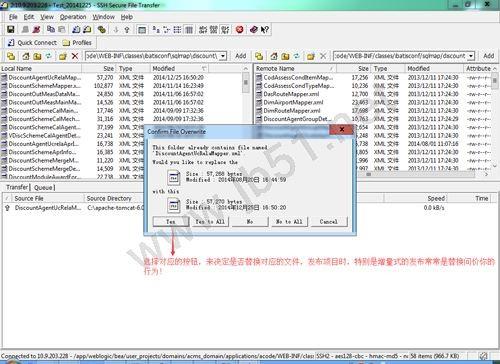This screenshot has width=500, height=364.
Task: Click Add next to remote path
Action: pos(488,56)
